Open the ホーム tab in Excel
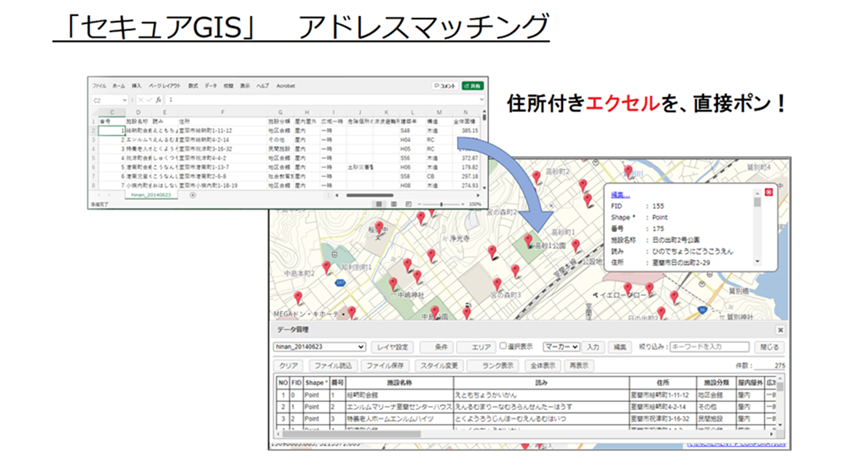 (119, 86)
